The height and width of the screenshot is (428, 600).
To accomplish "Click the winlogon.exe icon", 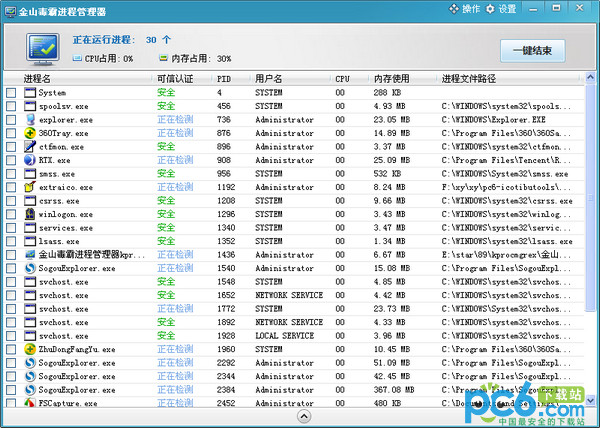I will (x=30, y=214).
